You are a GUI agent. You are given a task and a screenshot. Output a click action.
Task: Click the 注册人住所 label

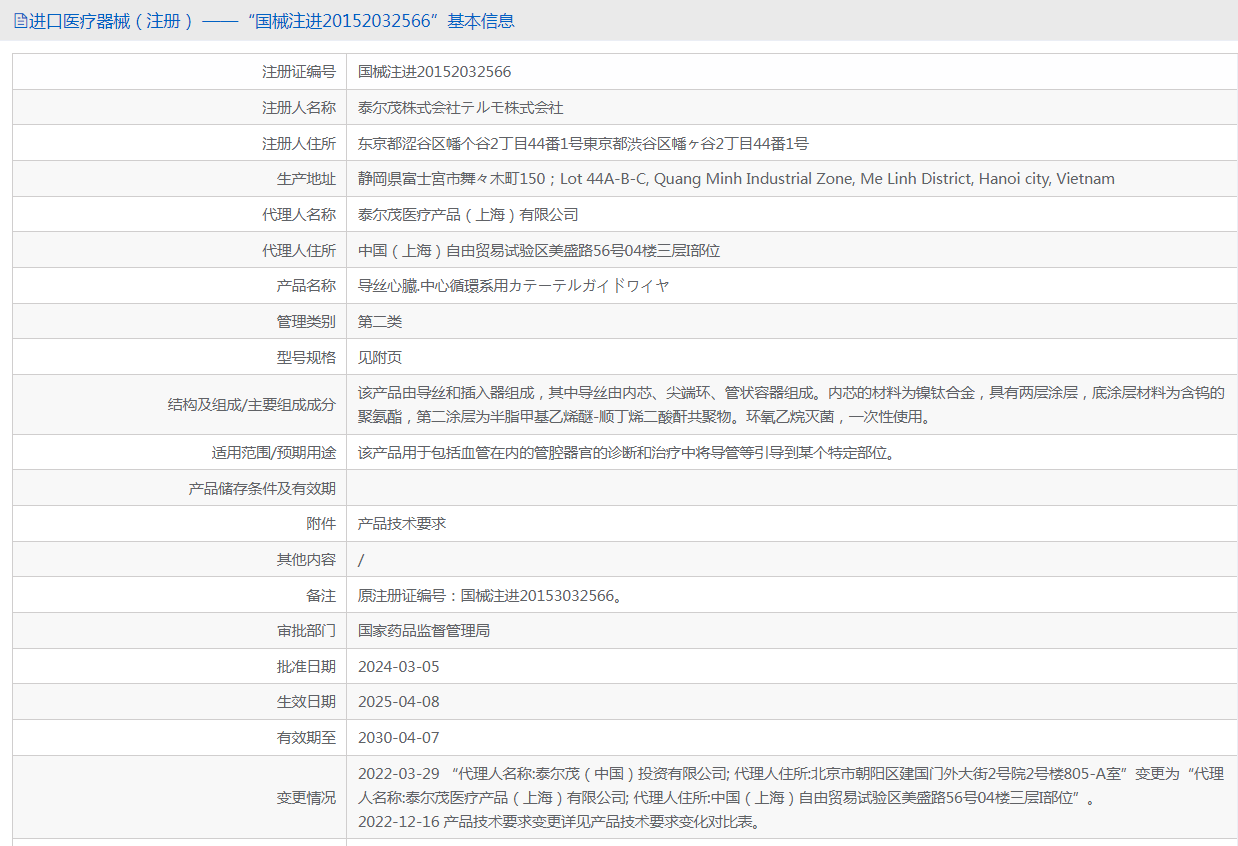[299, 143]
